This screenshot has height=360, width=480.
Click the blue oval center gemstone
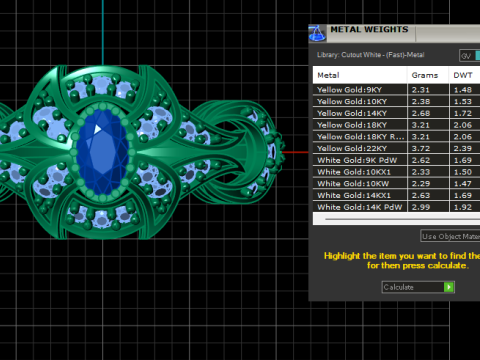[103, 152]
